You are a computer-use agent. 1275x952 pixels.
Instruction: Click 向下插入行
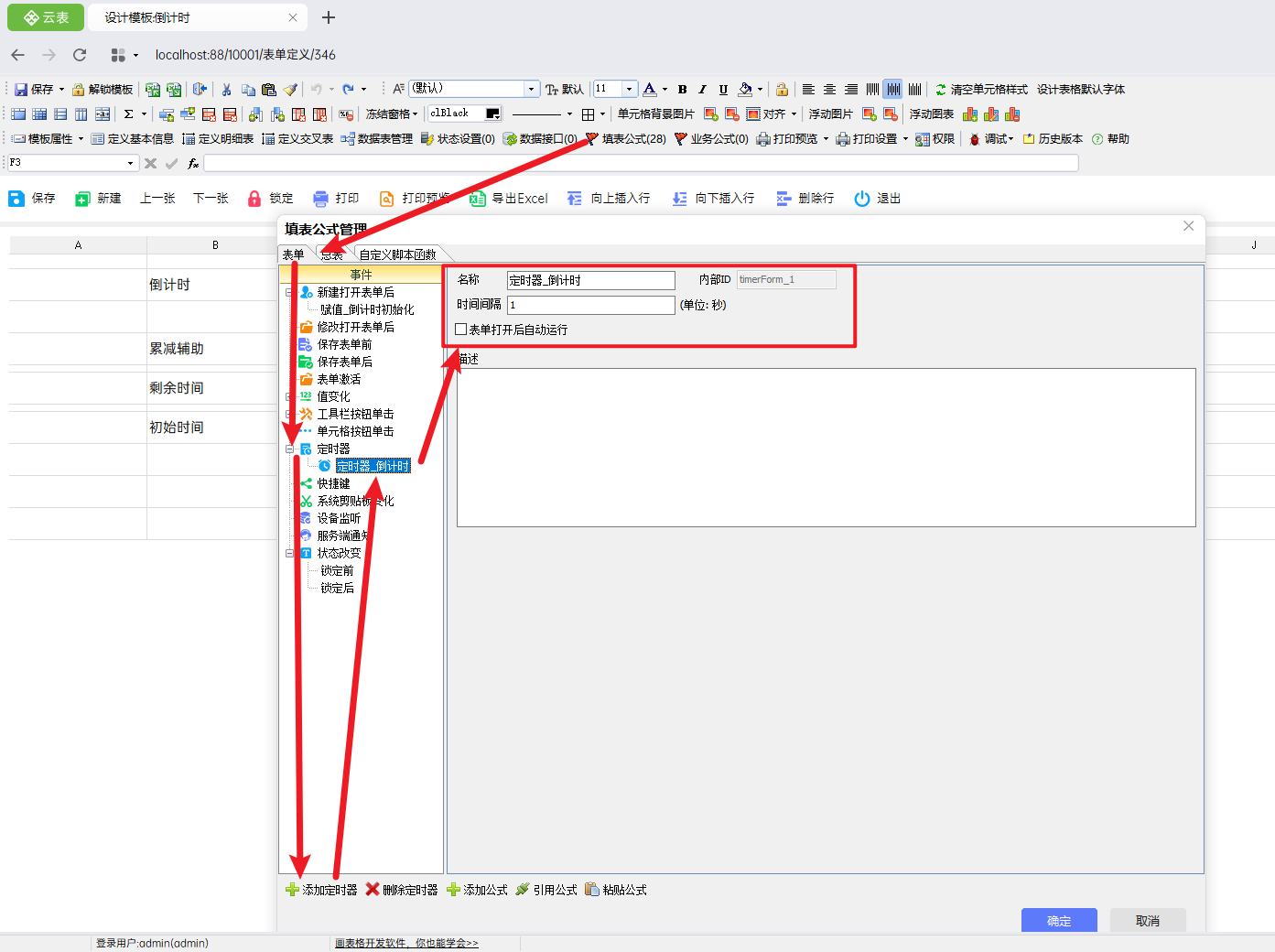(x=713, y=199)
